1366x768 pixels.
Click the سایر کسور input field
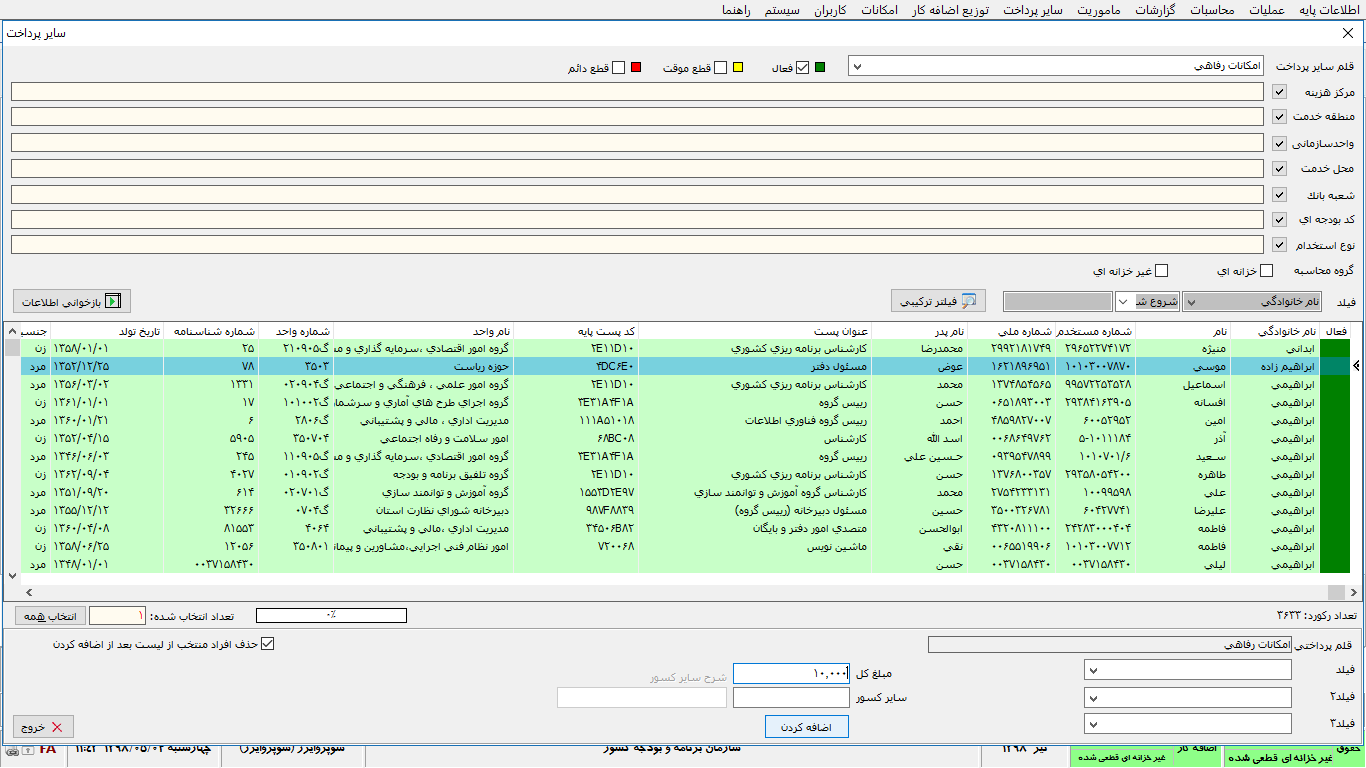(x=791, y=698)
